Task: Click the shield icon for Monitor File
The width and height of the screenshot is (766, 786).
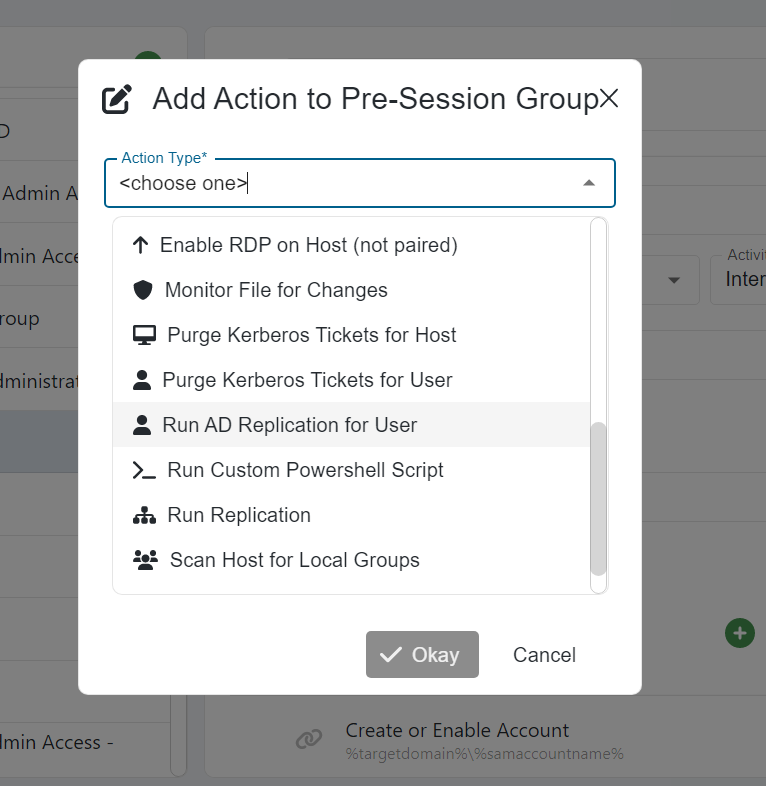Action: click(143, 290)
